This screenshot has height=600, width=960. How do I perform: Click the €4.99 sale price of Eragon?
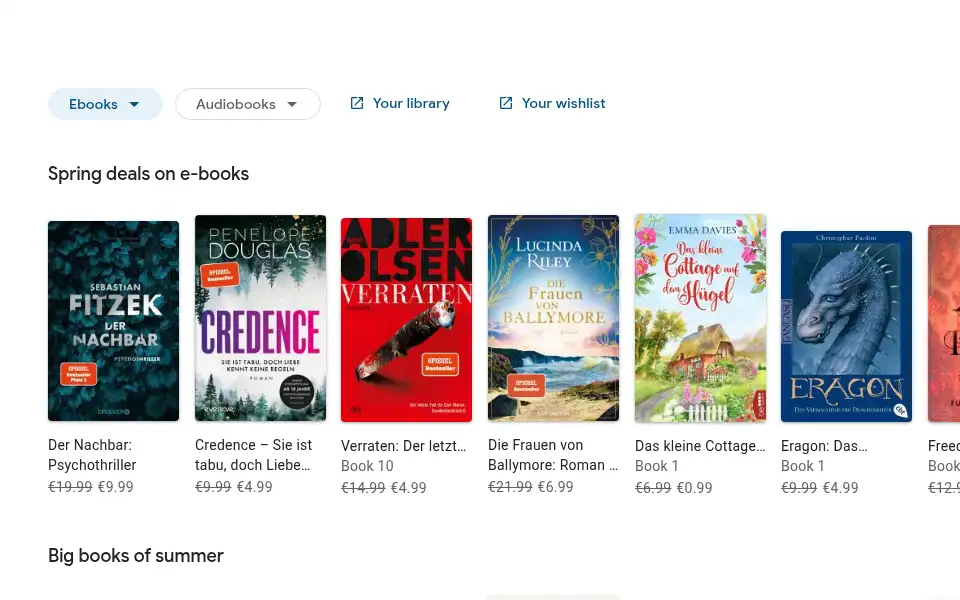tap(841, 488)
